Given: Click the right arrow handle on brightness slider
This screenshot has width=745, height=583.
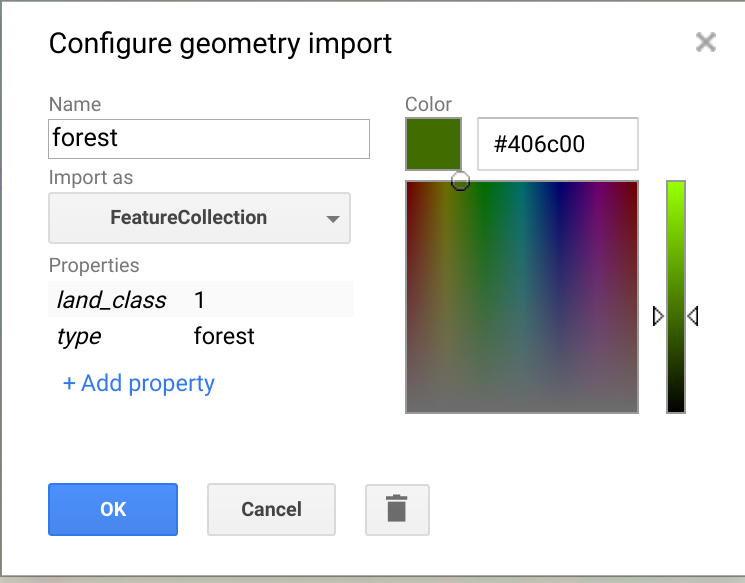Looking at the screenshot, I should 692,316.
